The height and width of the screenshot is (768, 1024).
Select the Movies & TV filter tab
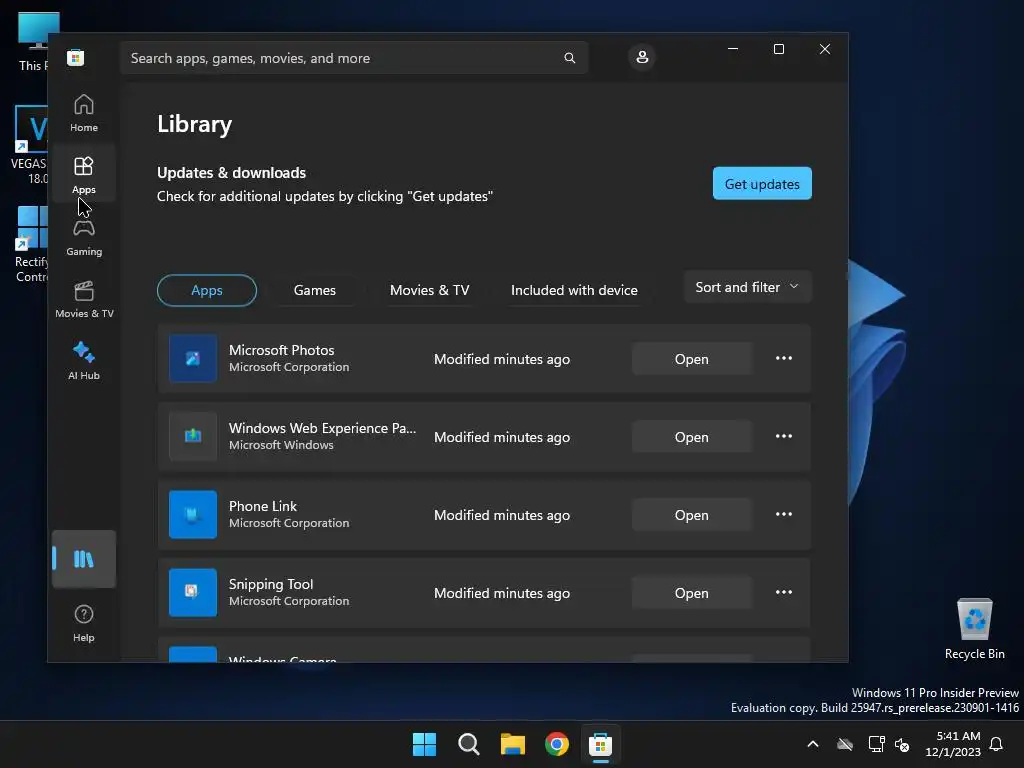[x=430, y=290]
